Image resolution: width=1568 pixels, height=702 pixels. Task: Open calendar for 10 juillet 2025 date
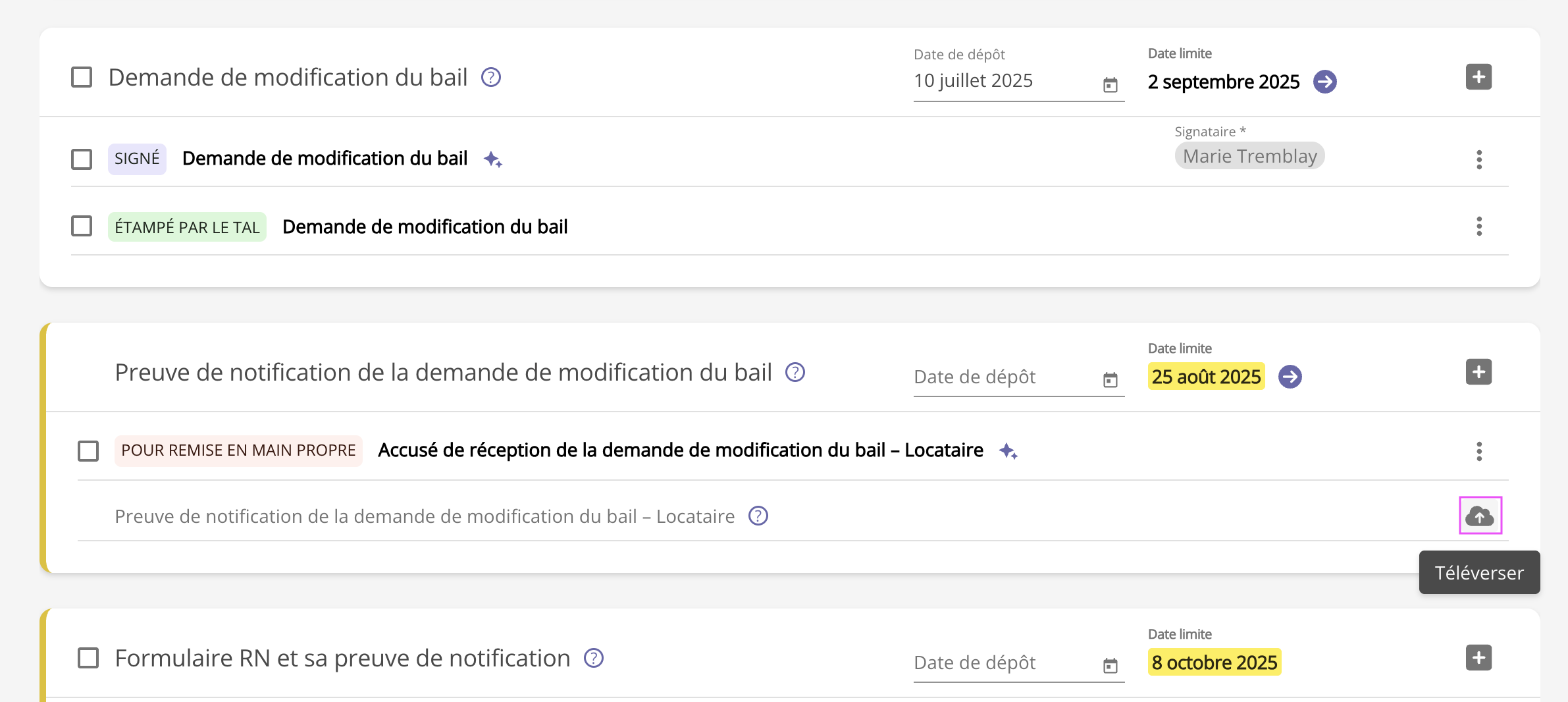tap(1110, 85)
